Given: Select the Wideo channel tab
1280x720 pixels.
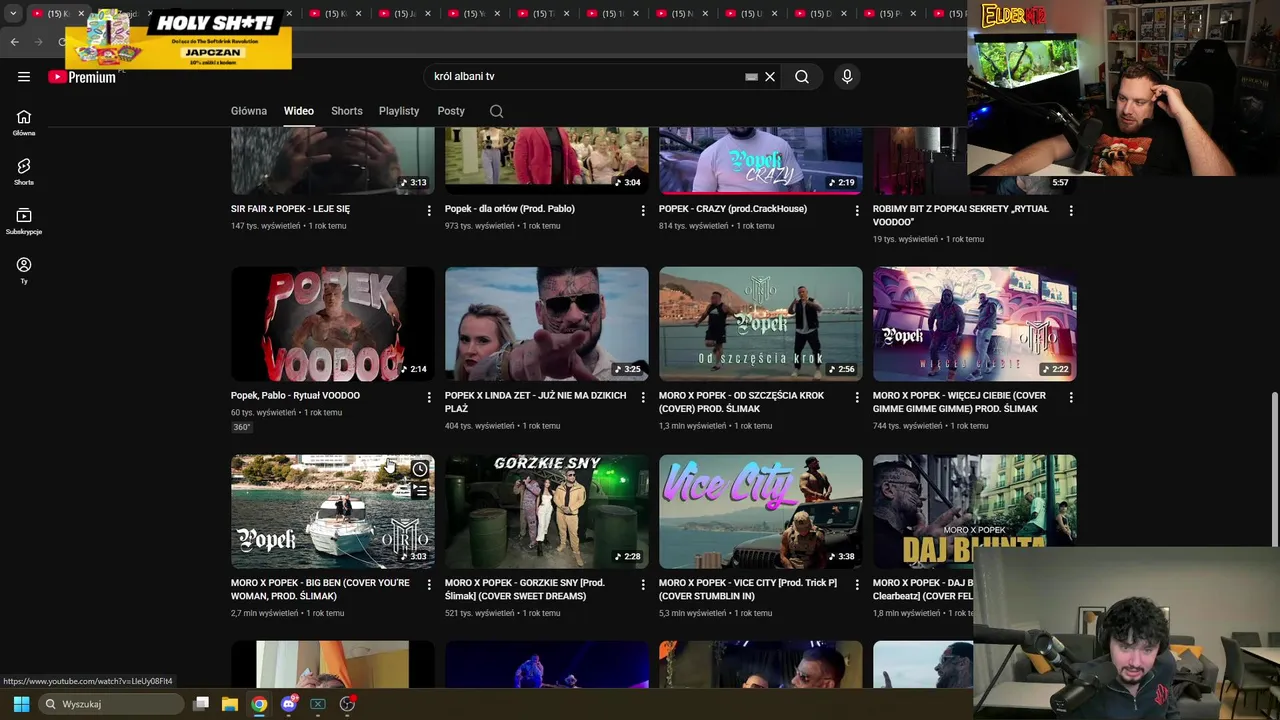Looking at the screenshot, I should pos(298,111).
